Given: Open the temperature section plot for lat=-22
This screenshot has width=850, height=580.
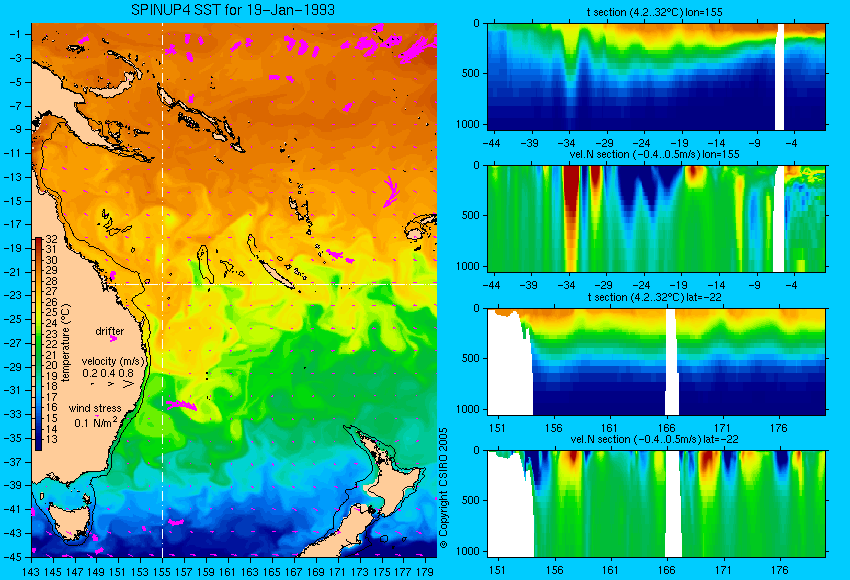Looking at the screenshot, I should (656, 362).
